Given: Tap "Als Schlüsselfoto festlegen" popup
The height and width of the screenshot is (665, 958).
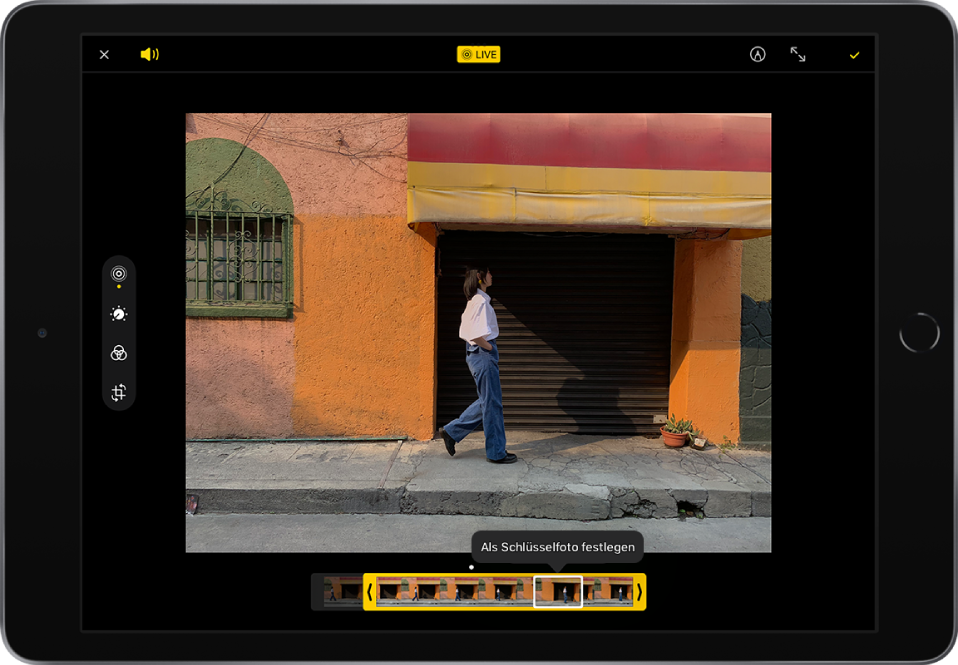Looking at the screenshot, I should 558,547.
